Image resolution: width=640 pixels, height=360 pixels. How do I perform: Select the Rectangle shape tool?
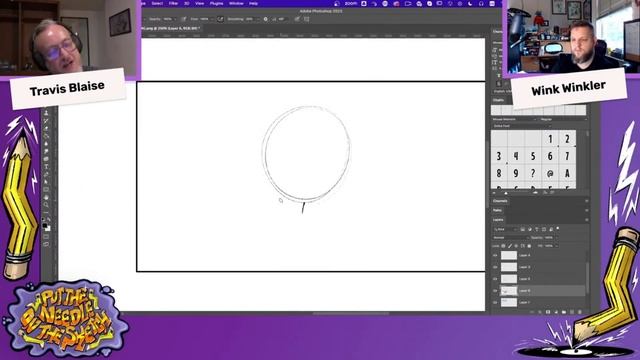(x=46, y=190)
